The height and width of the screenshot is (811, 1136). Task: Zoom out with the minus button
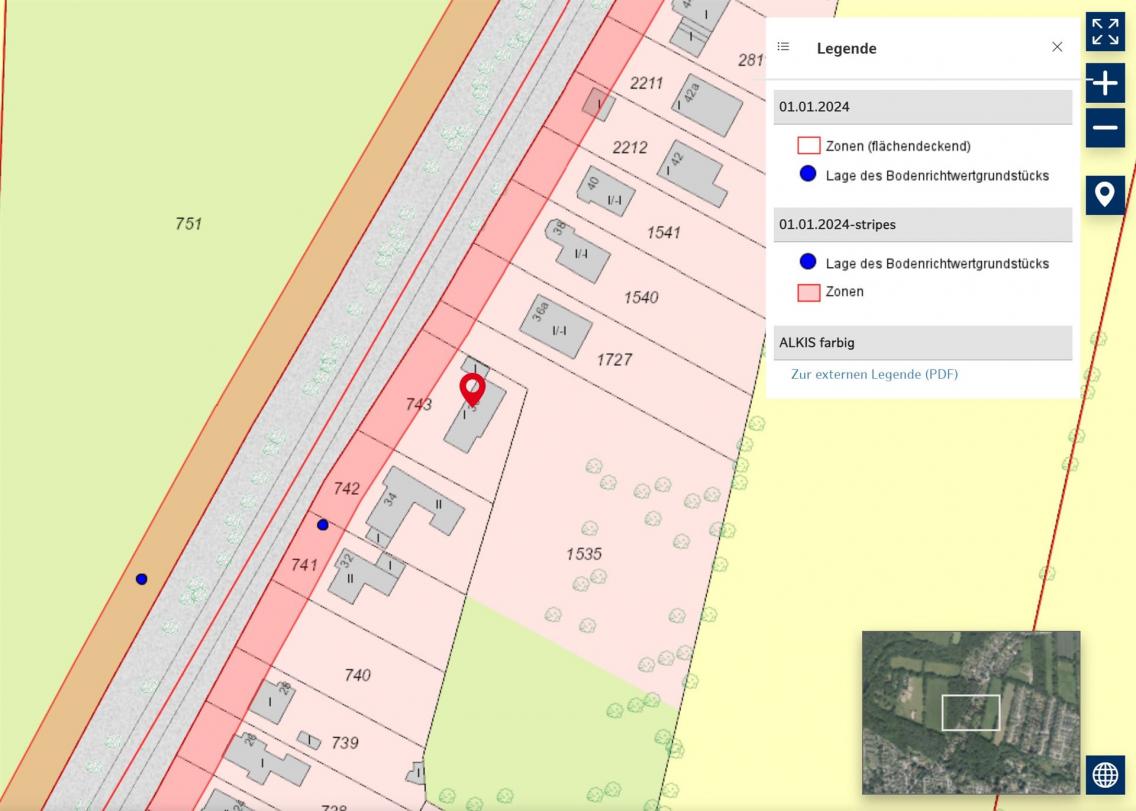pyautogui.click(x=1105, y=128)
